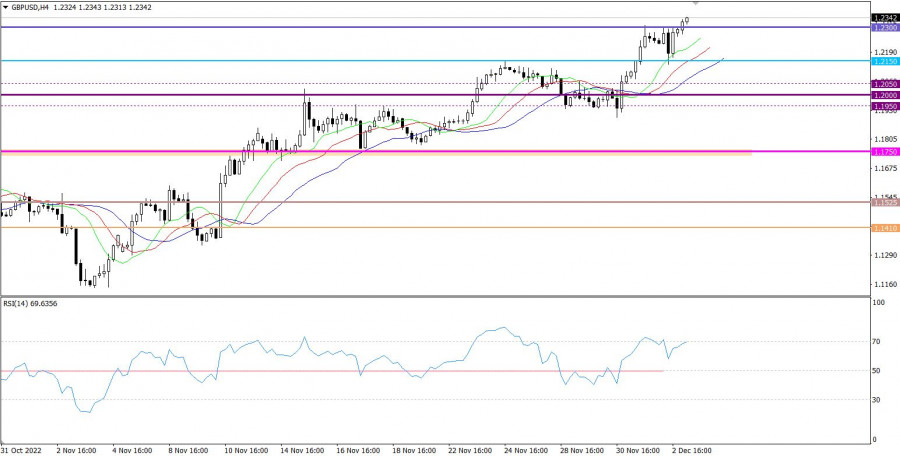Click the RSI 70 scale value
This screenshot has height=456, width=900.
(877, 342)
